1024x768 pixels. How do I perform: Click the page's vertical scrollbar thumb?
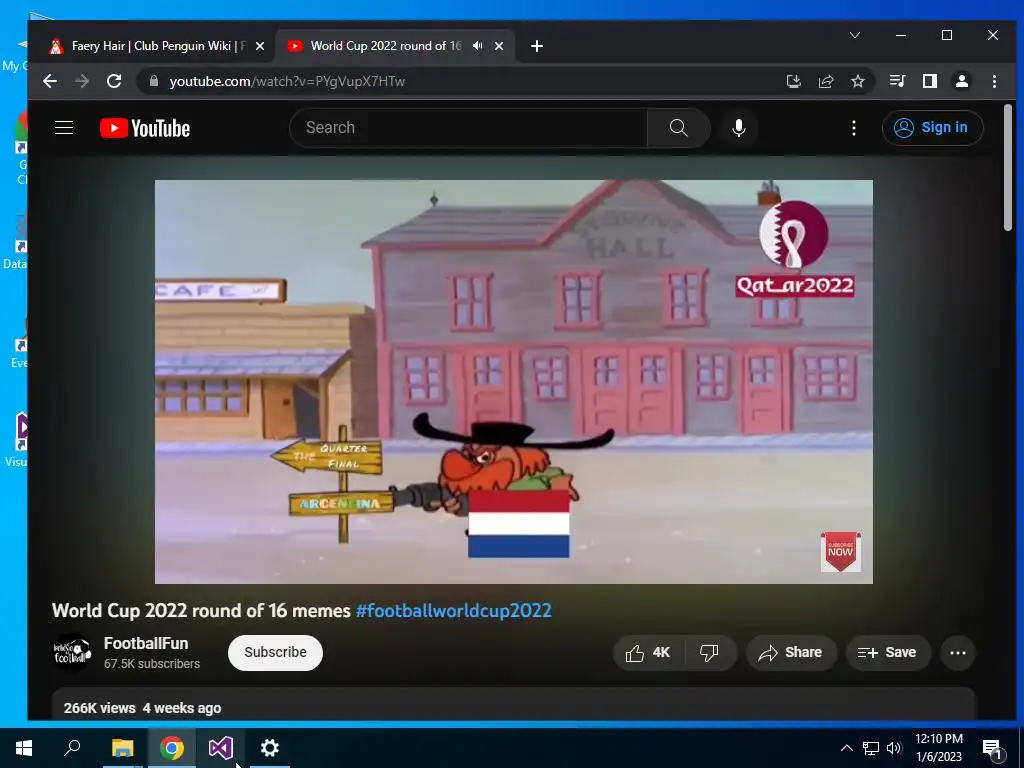1008,168
